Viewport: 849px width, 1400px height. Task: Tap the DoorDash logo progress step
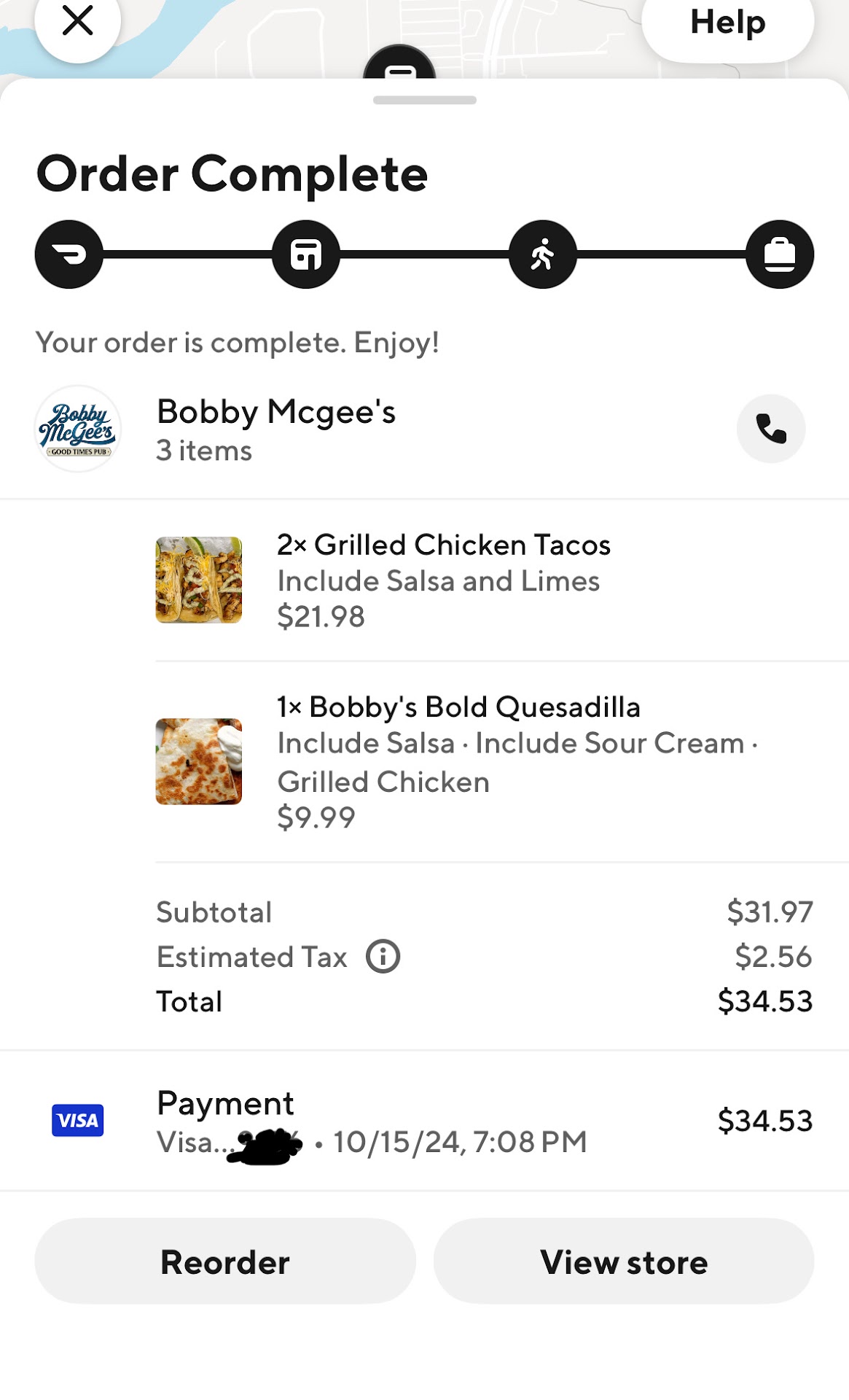(x=69, y=254)
